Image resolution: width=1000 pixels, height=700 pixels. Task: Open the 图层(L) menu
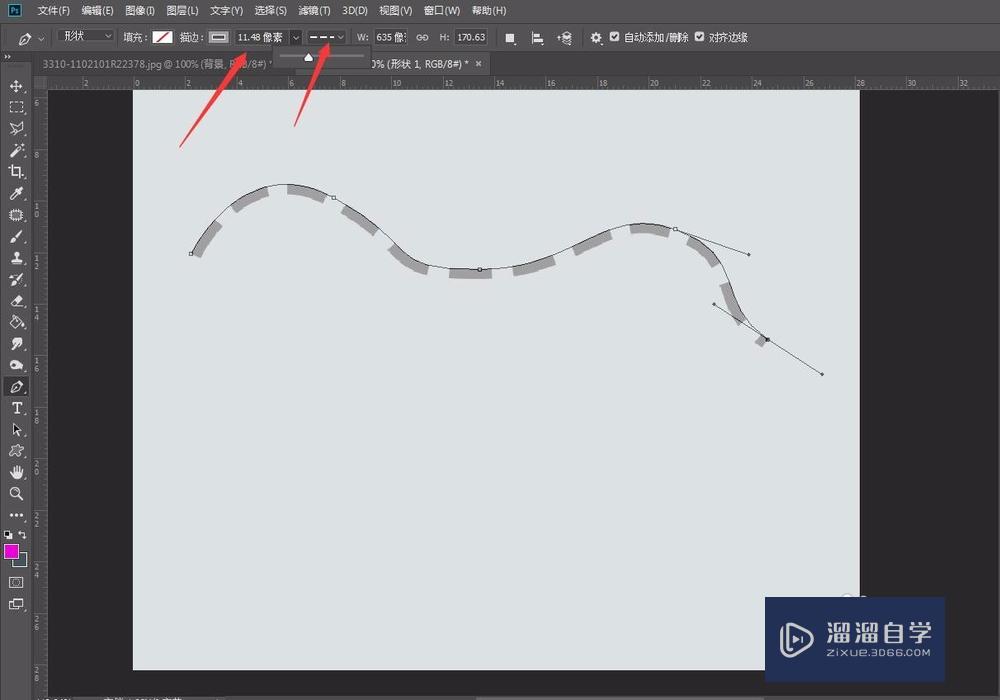[x=182, y=10]
